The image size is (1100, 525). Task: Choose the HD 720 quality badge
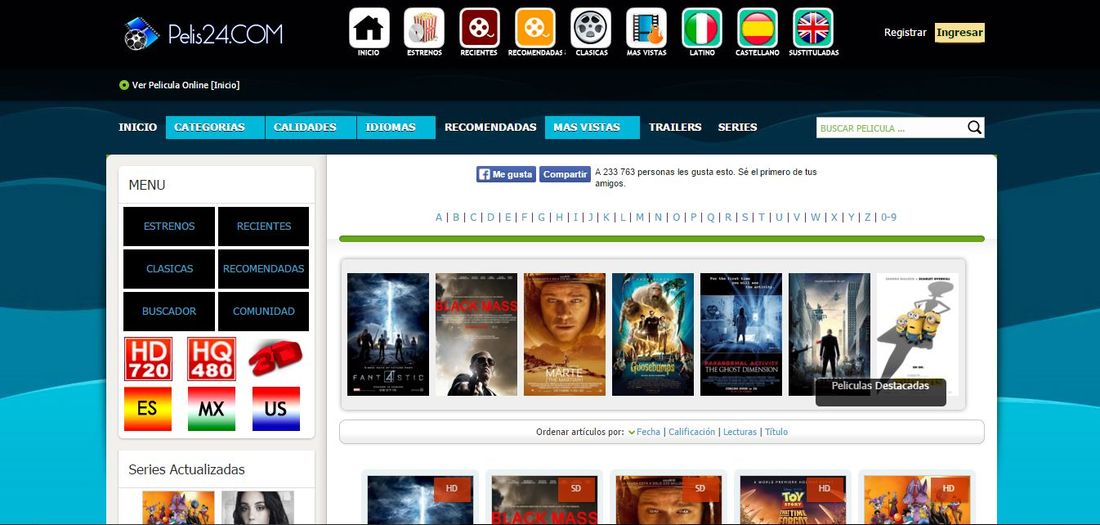click(x=148, y=359)
